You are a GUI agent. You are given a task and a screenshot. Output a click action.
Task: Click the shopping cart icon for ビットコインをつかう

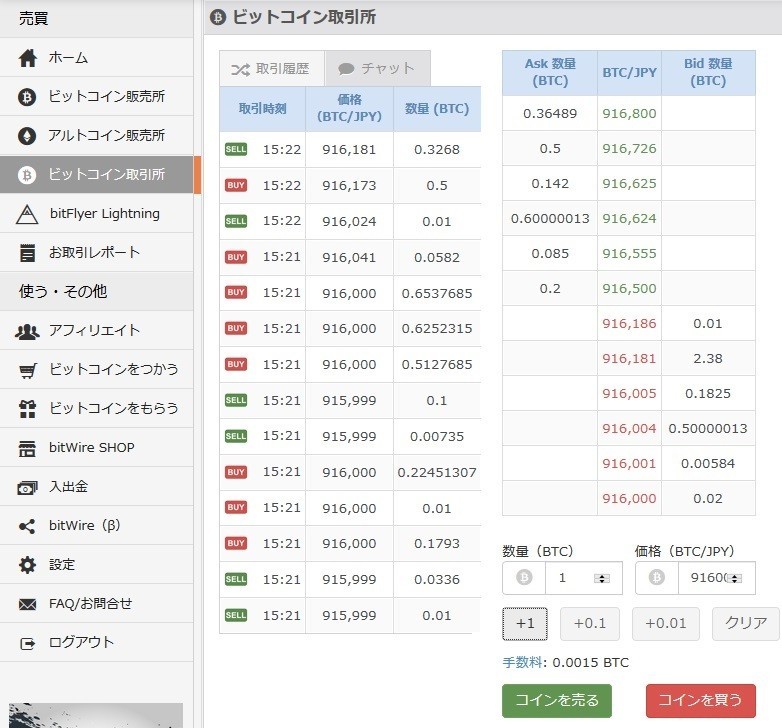[28, 370]
